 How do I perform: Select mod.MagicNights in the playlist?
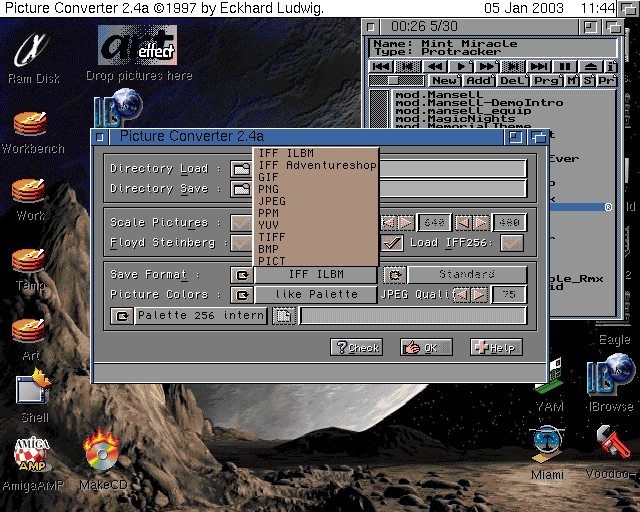coord(455,119)
